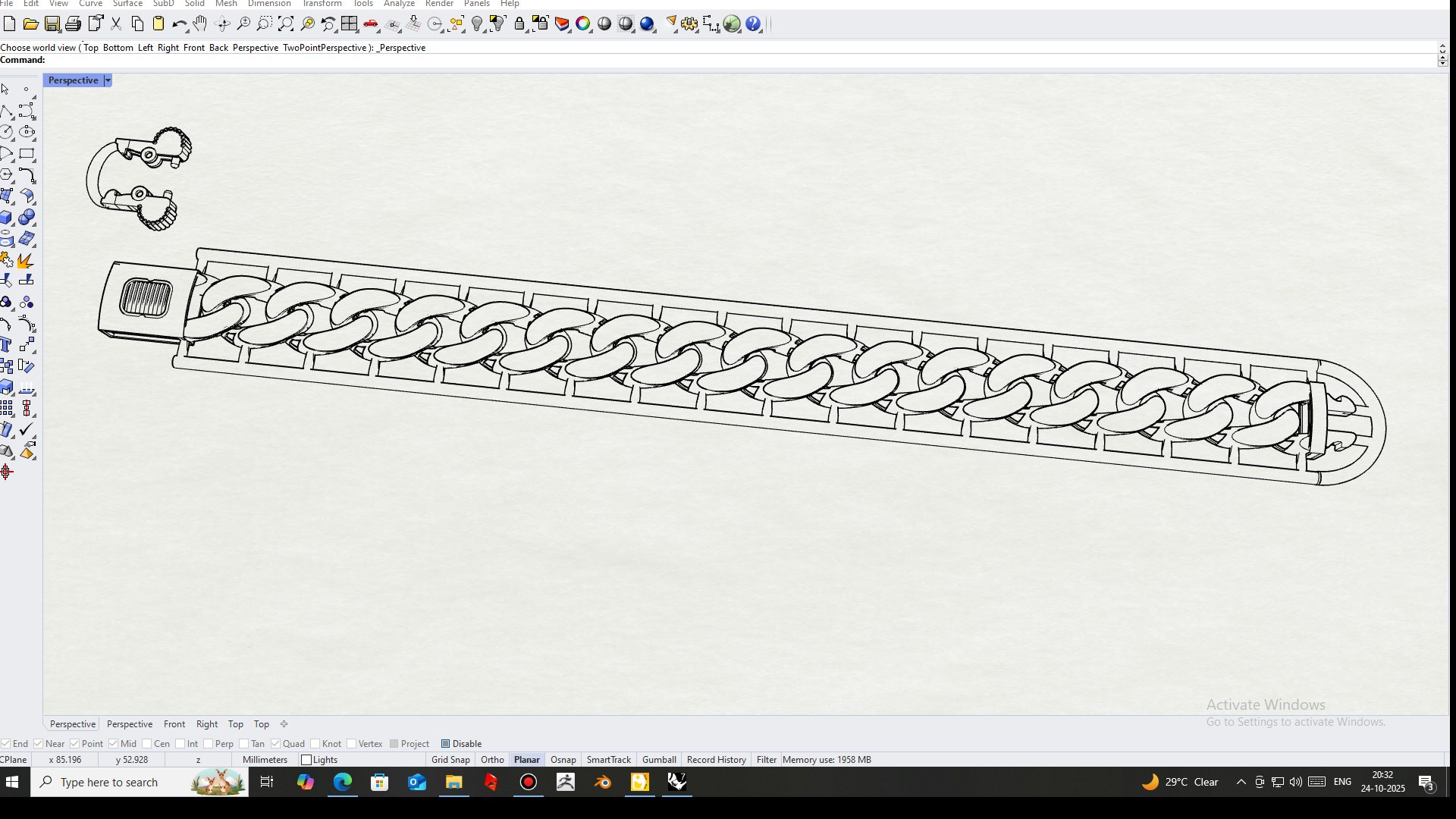
Task: Click the Zoom Extents icon
Action: point(286,24)
